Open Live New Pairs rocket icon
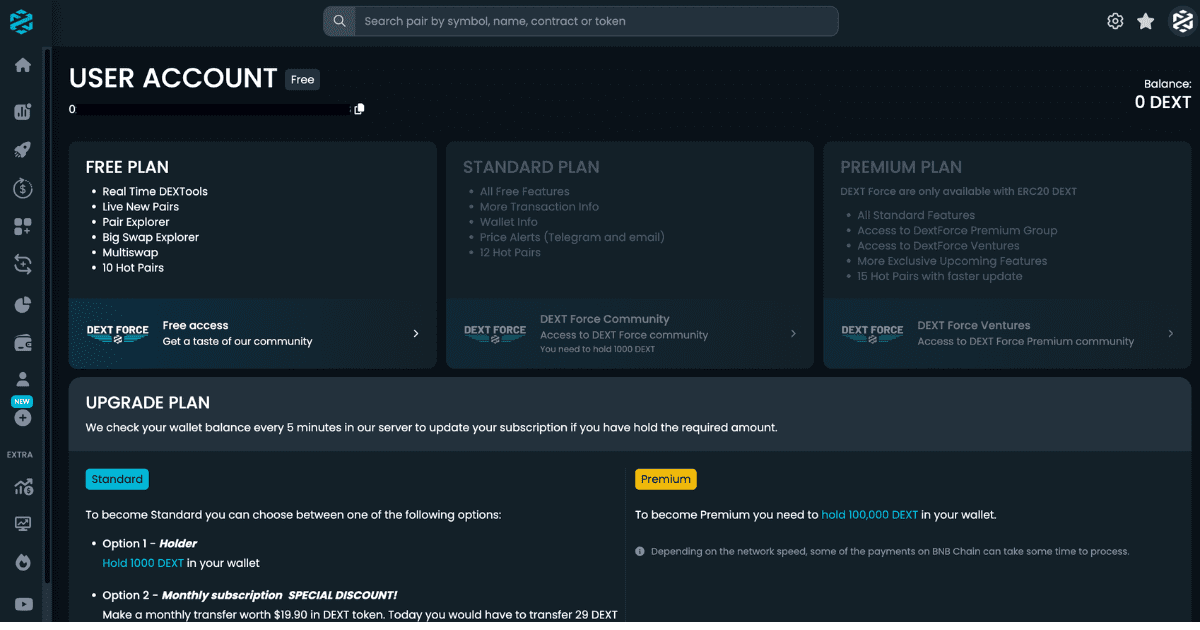1200x630 pixels. pos(22,149)
